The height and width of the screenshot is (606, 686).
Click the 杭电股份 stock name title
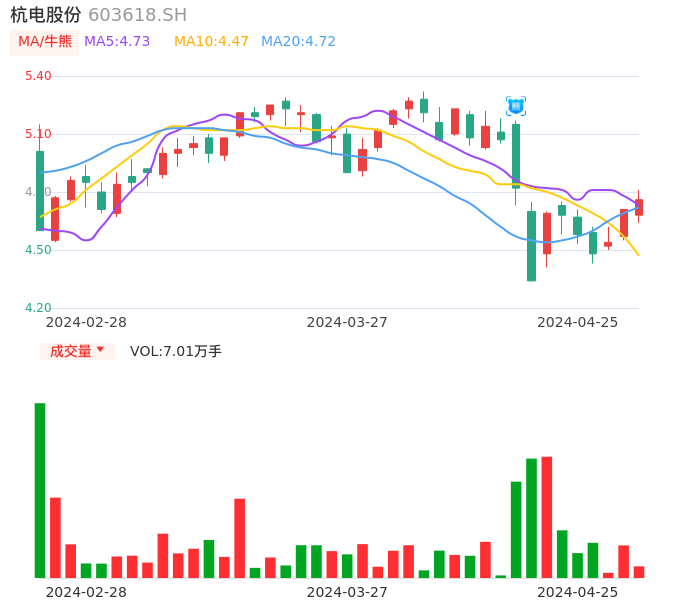tap(46, 15)
